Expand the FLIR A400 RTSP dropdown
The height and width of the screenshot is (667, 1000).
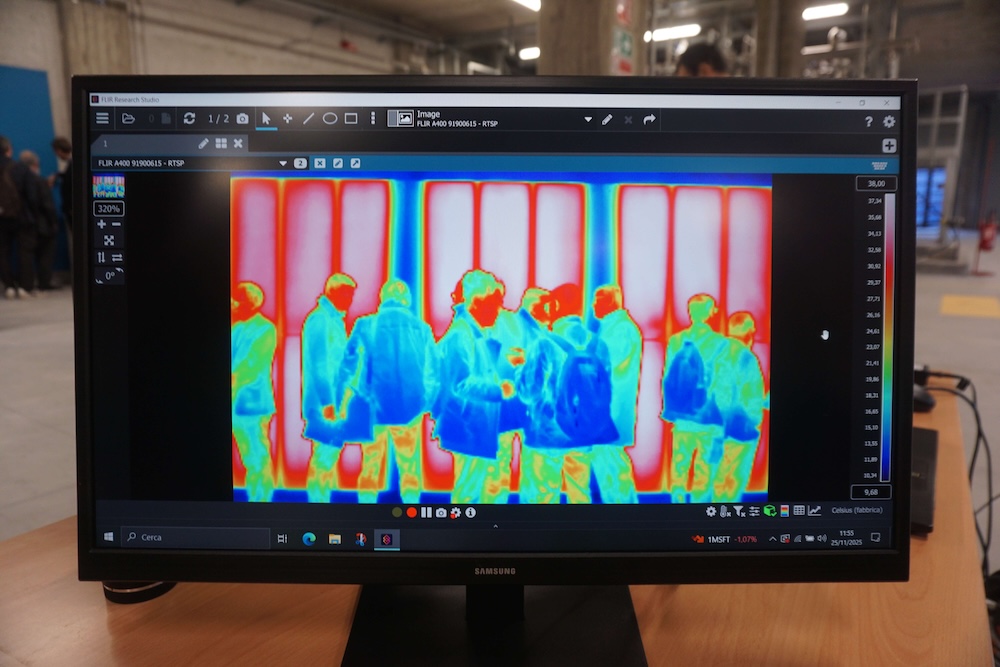[283, 163]
